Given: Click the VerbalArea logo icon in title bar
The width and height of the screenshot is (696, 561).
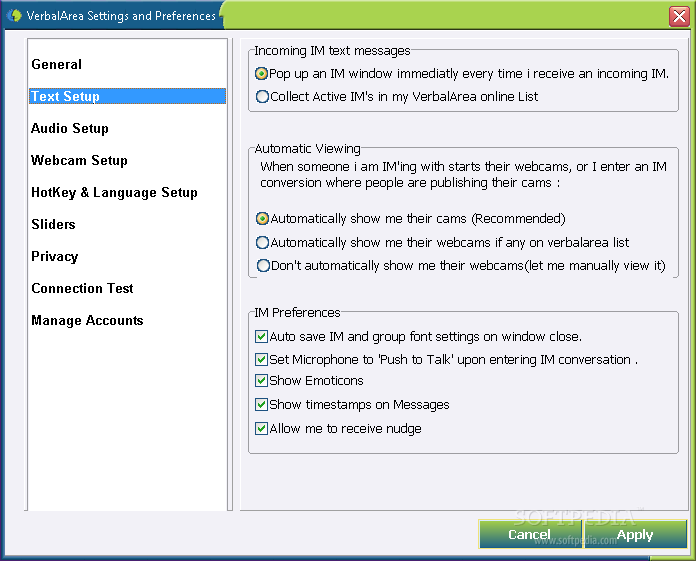Looking at the screenshot, I should (15, 16).
